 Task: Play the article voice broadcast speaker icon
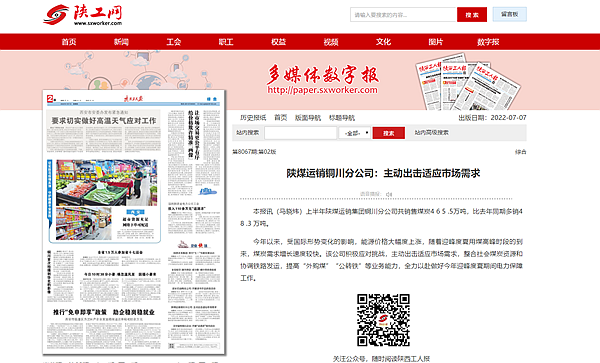point(389,194)
